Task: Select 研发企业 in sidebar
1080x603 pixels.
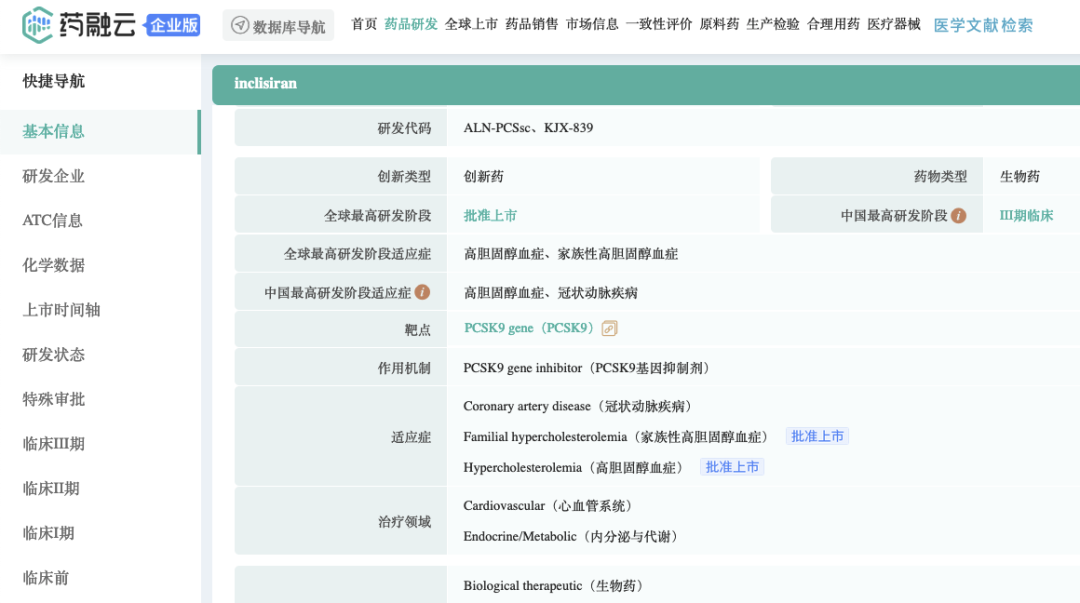Action: coord(54,176)
